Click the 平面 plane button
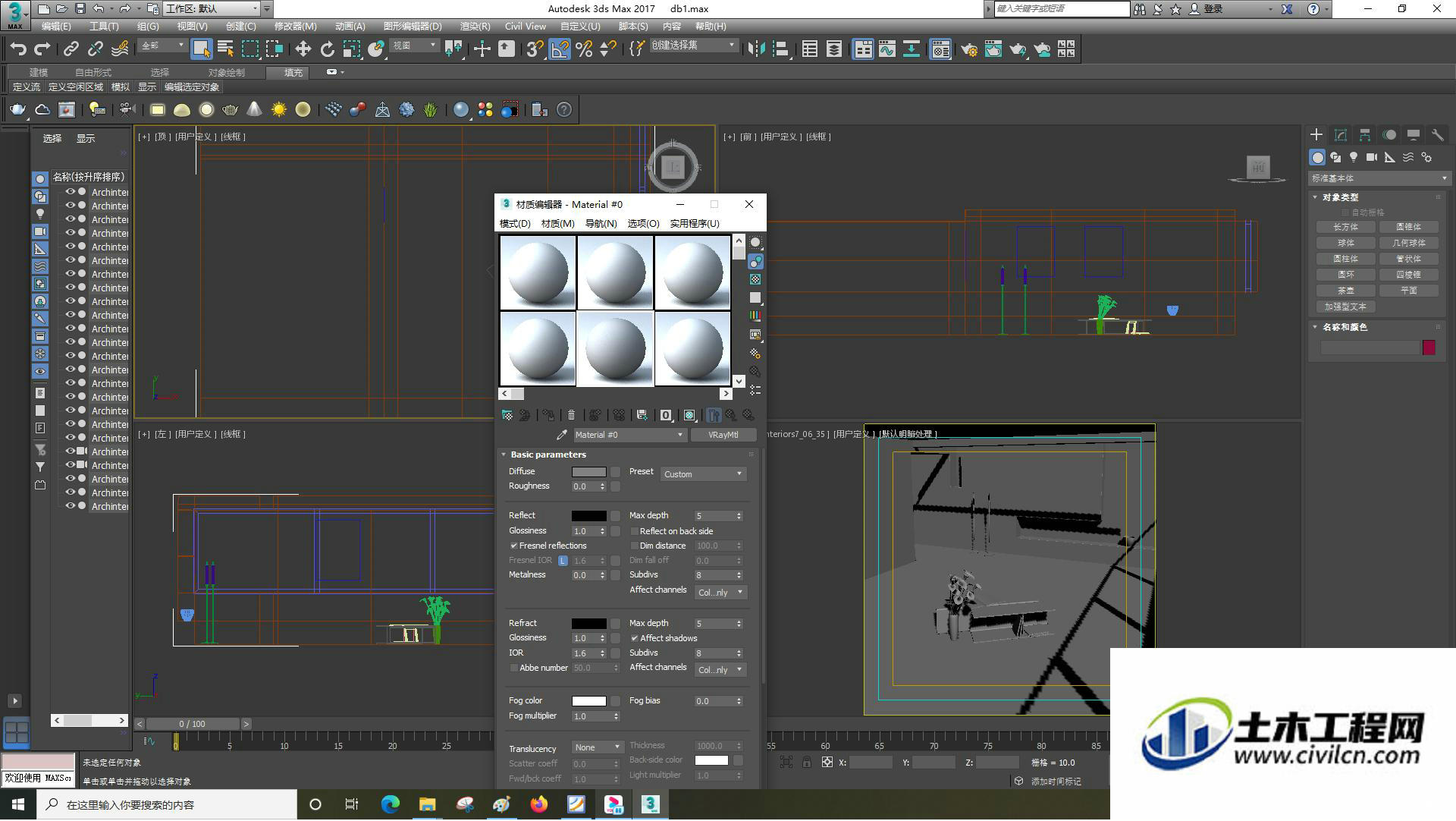 [x=1408, y=291]
